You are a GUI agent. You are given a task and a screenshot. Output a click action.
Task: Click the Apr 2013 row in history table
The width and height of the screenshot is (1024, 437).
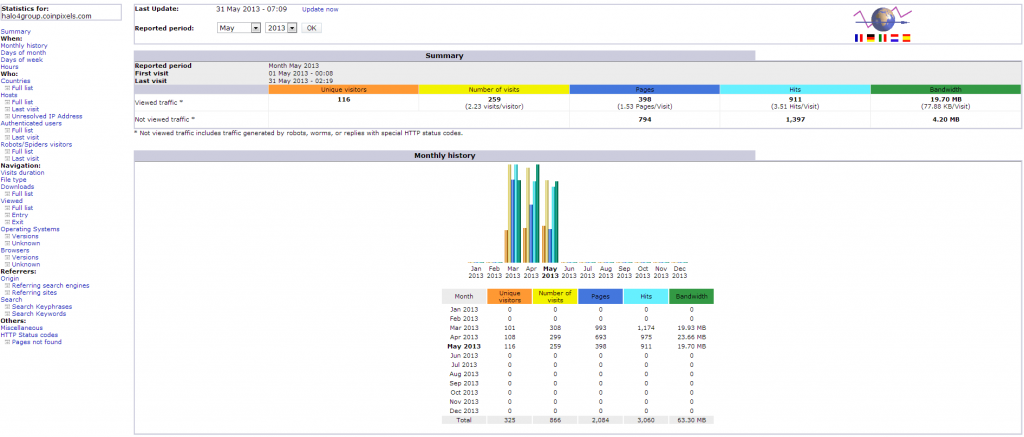(578, 336)
